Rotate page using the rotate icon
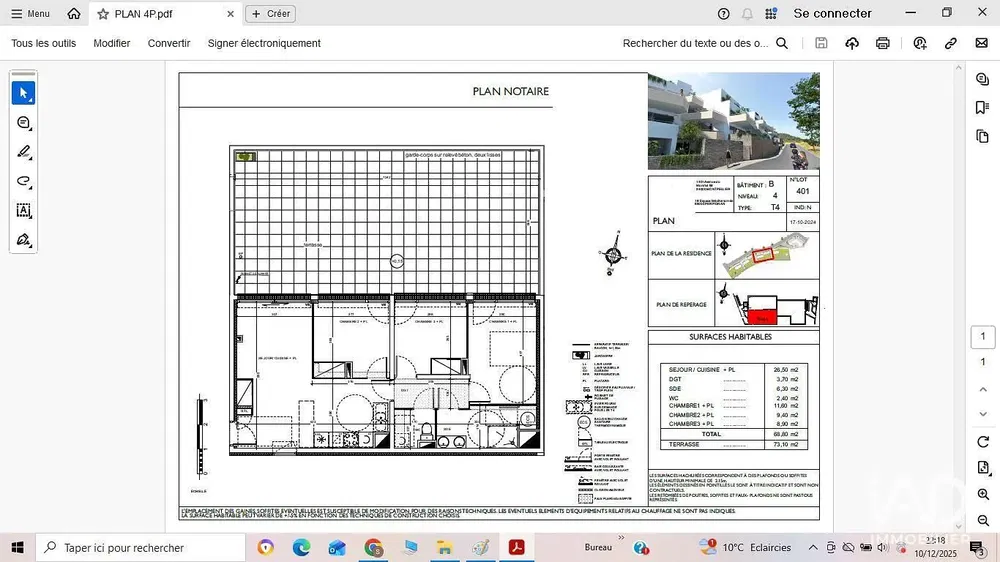This screenshot has width=1000, height=562. [983, 442]
